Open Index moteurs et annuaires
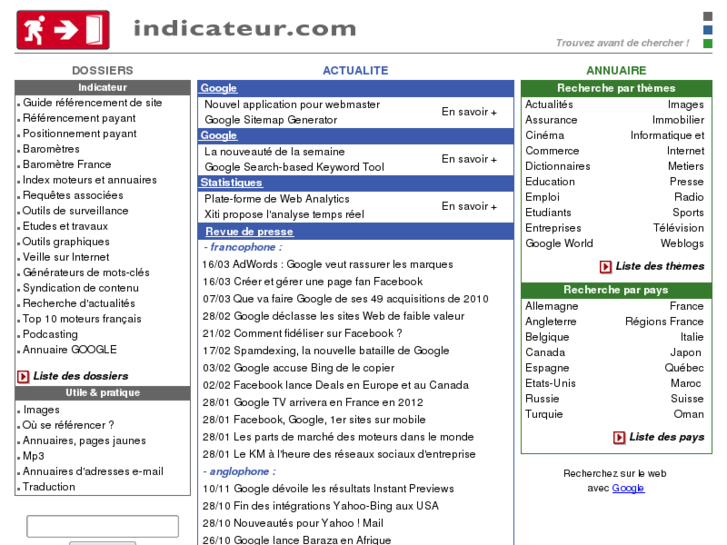Image resolution: width=727 pixels, height=545 pixels. tap(90, 180)
